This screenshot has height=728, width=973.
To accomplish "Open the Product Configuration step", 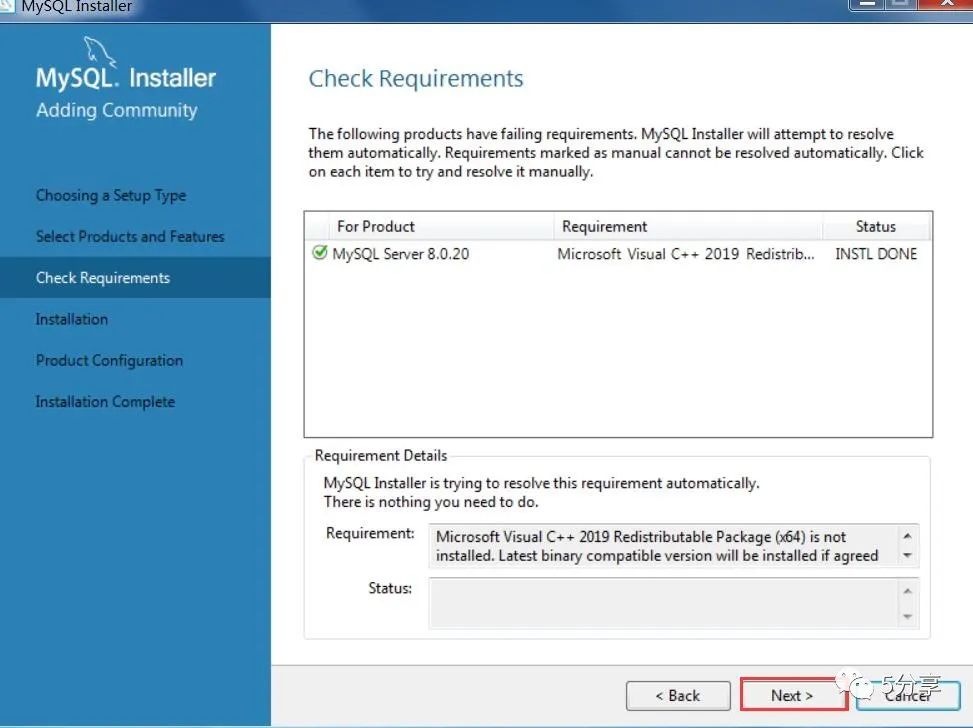I will coord(109,361).
